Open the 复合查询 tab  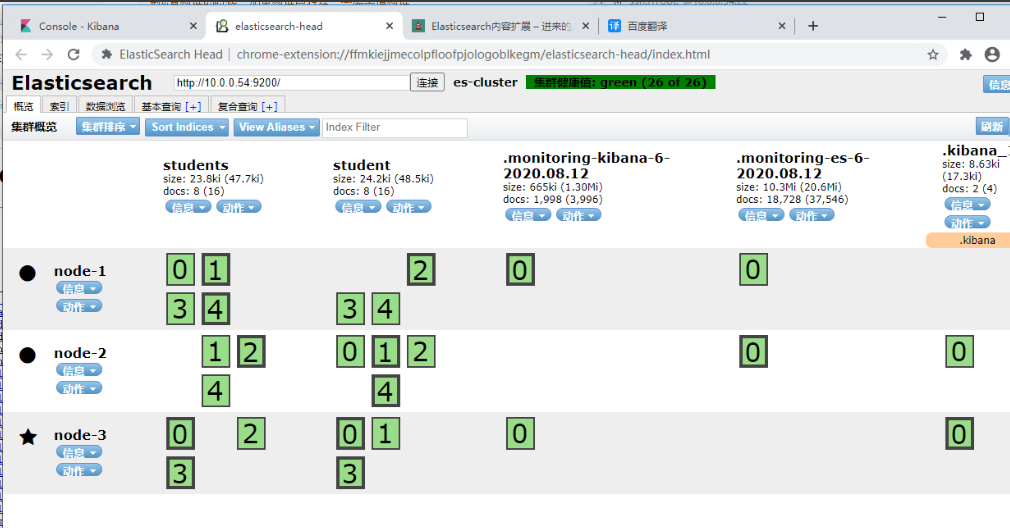point(237,107)
